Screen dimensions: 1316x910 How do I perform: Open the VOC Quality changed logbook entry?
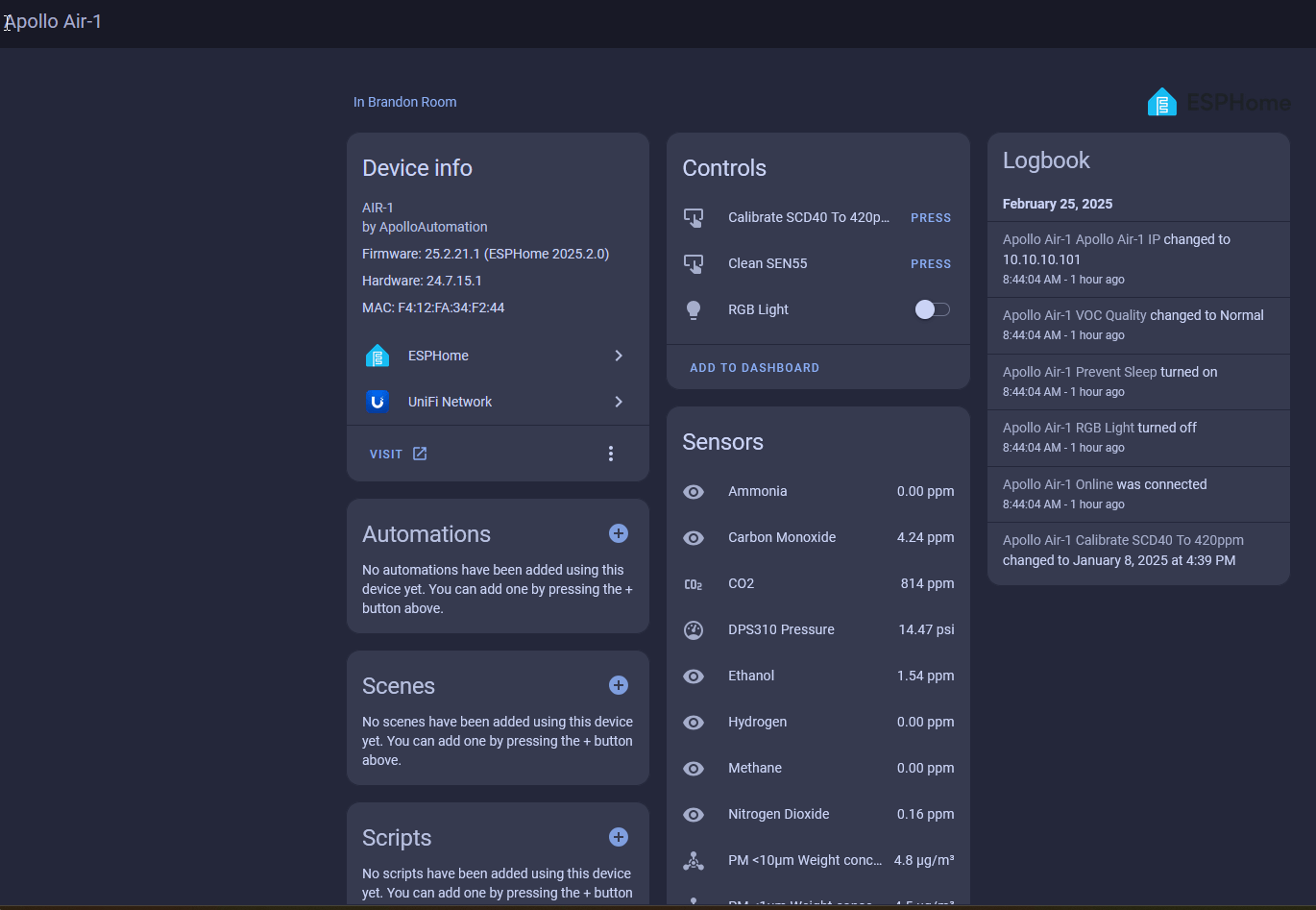[1133, 315]
